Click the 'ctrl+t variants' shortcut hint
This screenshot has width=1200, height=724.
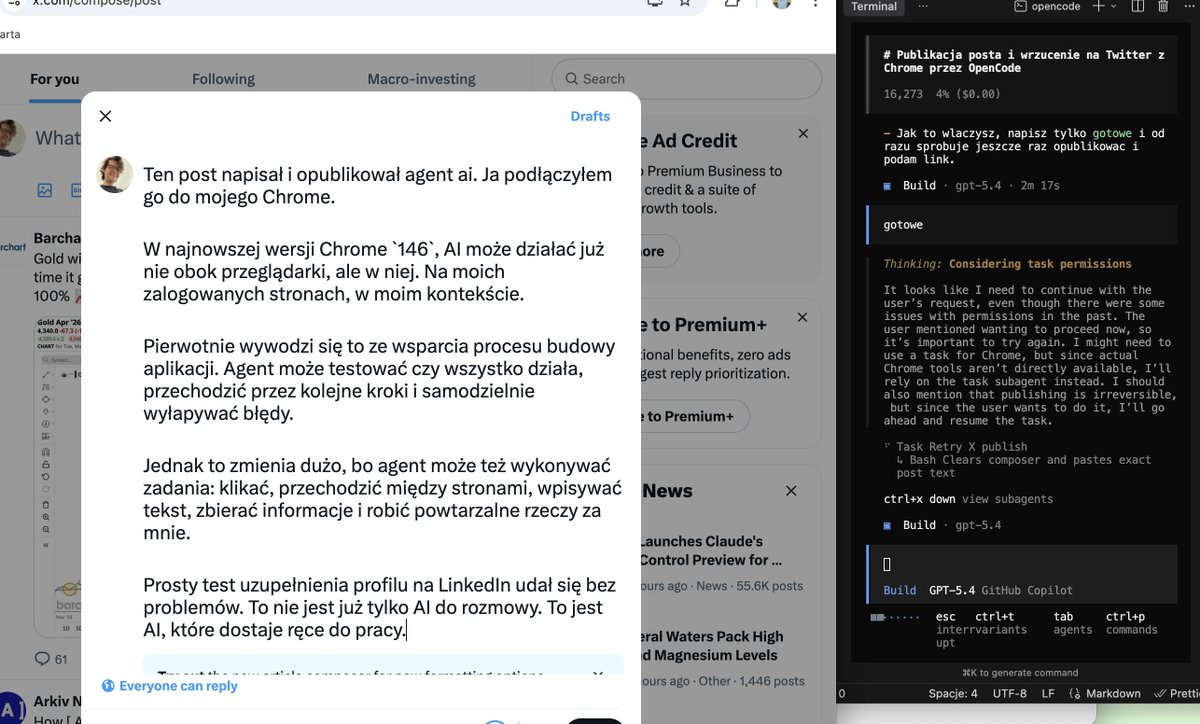click(1001, 623)
